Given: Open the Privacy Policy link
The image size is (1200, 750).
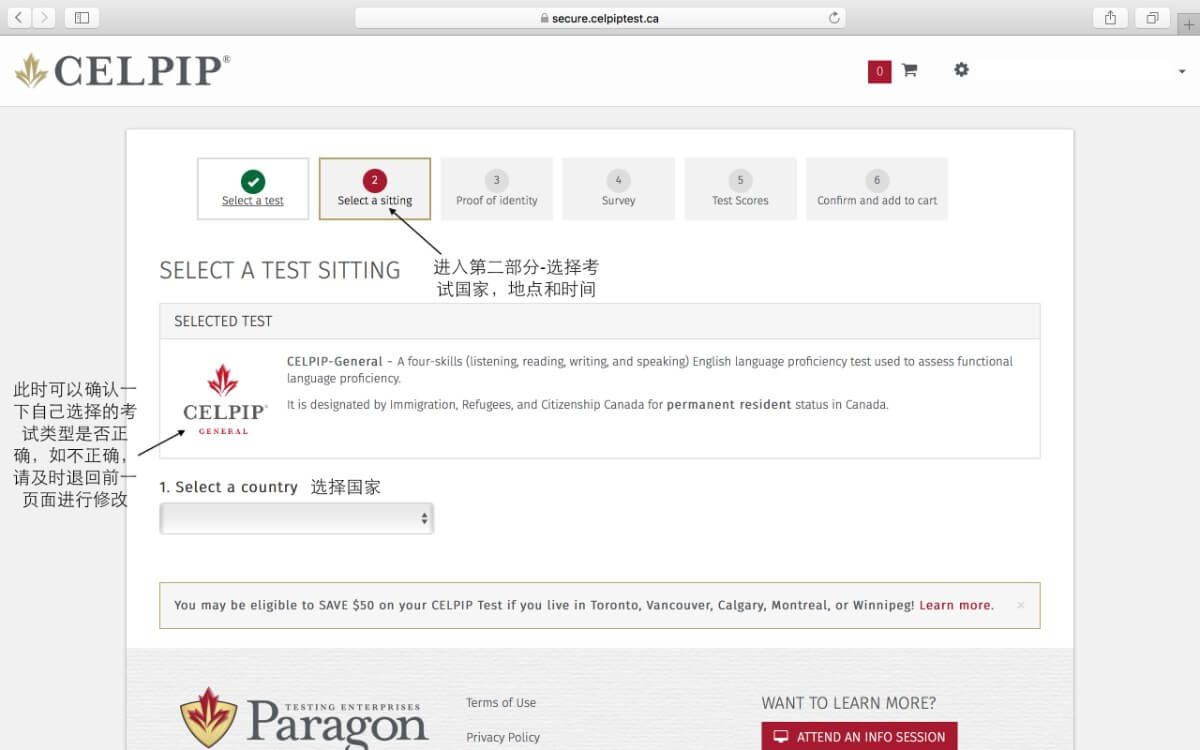Looking at the screenshot, I should (x=503, y=737).
